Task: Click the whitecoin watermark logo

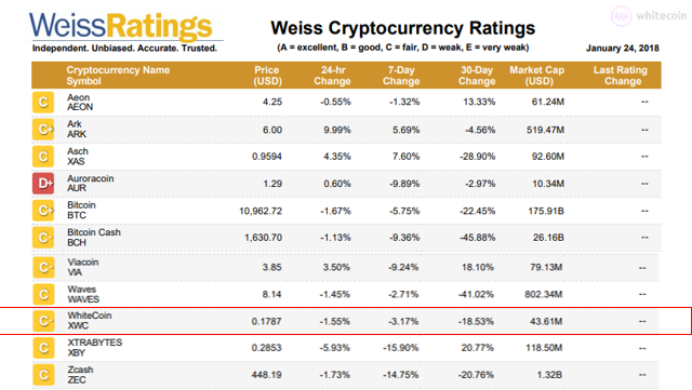Action: tap(649, 16)
